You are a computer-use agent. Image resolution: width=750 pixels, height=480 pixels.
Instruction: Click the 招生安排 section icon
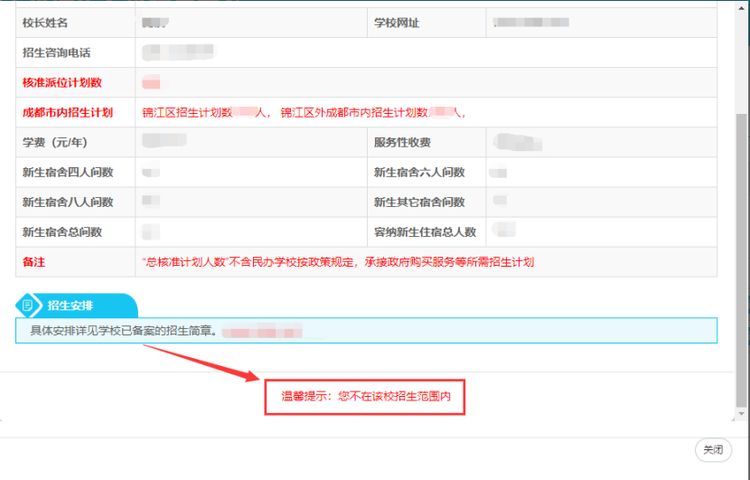pos(28,305)
